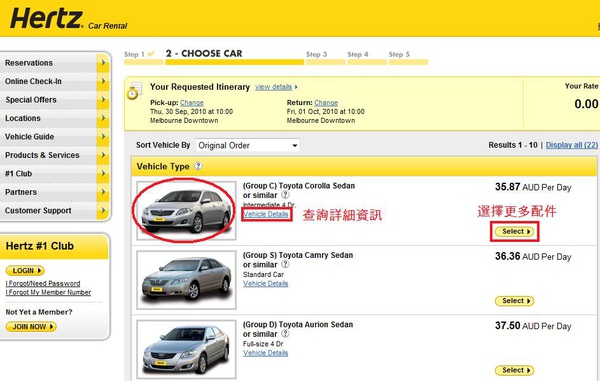Select the Toyota Camry Sedan
This screenshot has height=382, width=600.
coord(515,301)
